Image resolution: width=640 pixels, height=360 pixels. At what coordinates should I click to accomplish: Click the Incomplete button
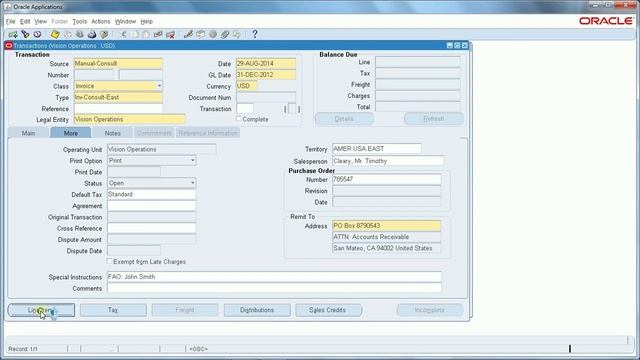[430, 310]
